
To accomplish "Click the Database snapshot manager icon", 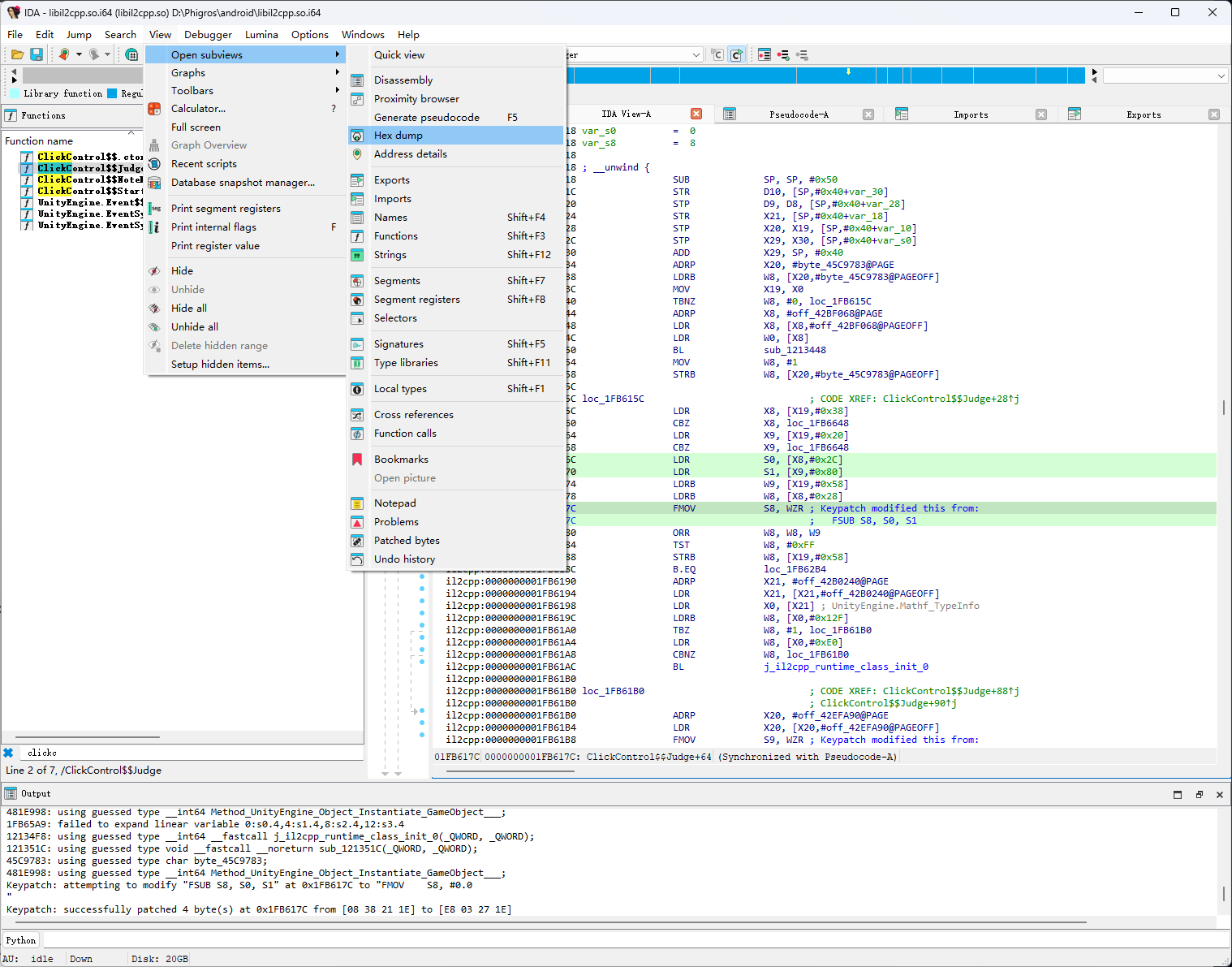I will pyautogui.click(x=154, y=183).
